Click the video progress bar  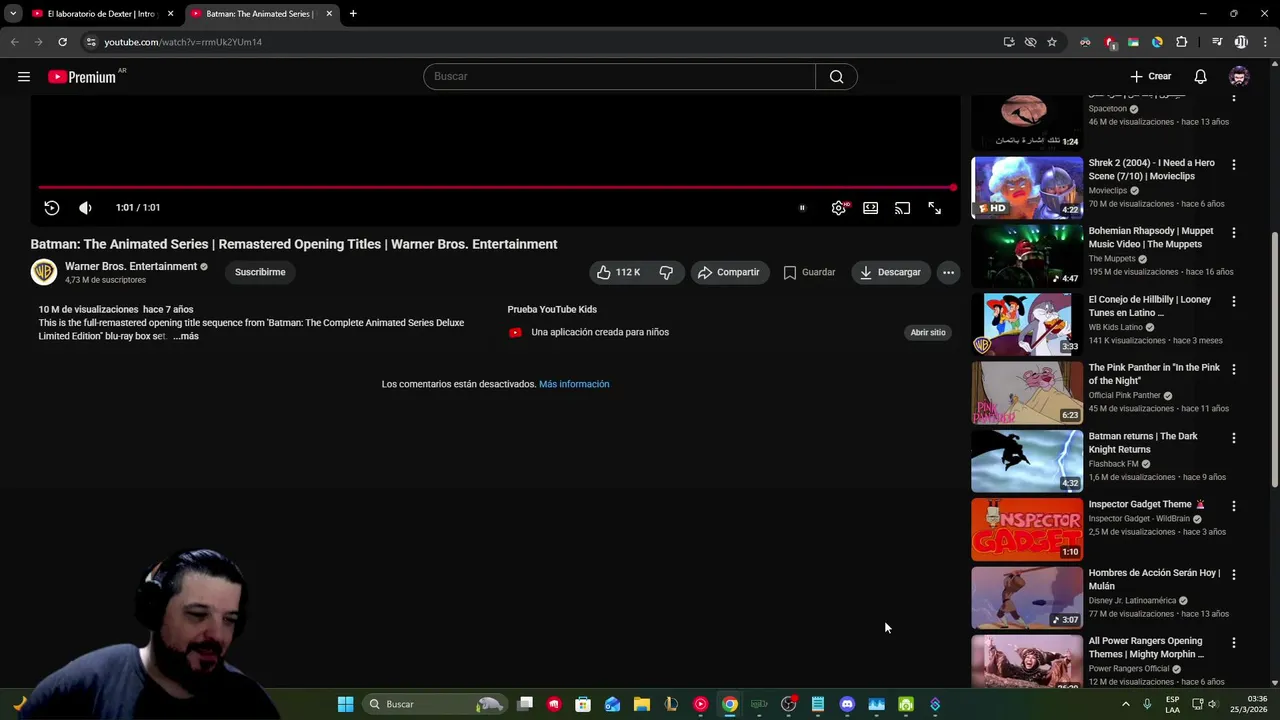[x=496, y=187]
